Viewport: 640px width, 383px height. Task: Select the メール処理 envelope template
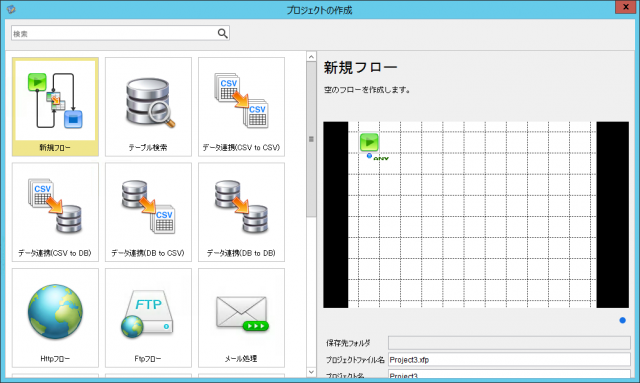pyautogui.click(x=241, y=318)
